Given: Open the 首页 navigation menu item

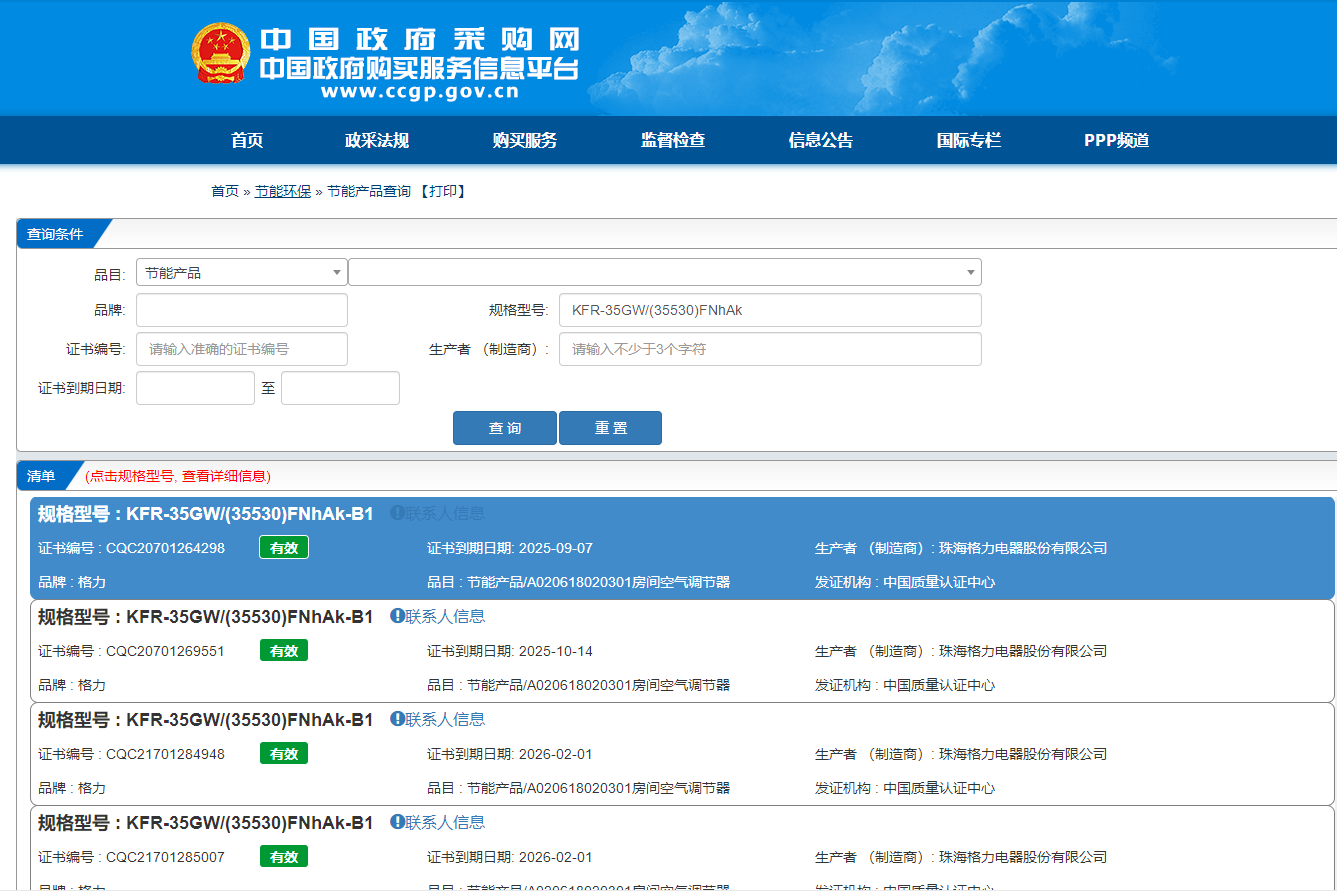Looking at the screenshot, I should pos(247,140).
